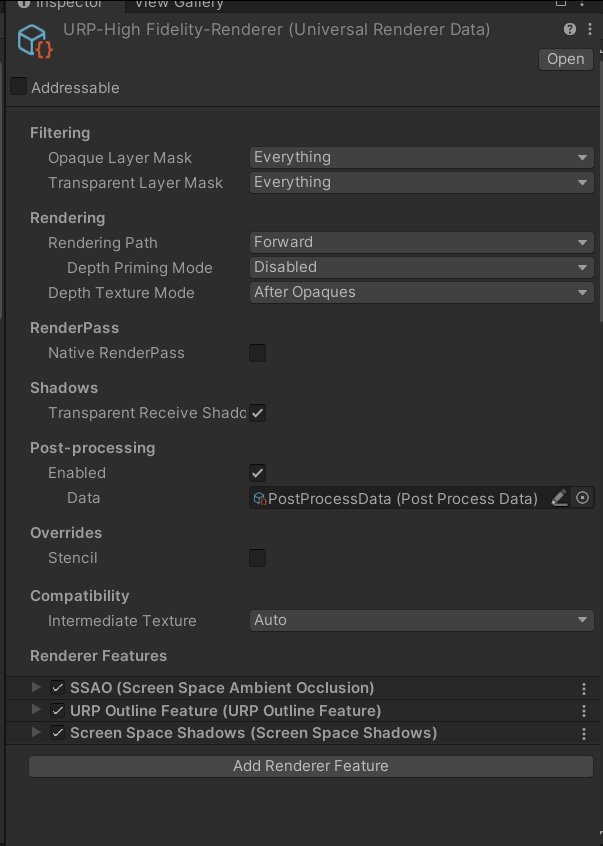603x846 pixels.
Task: Open the Opaque Layer Mask dropdown
Action: coord(420,157)
